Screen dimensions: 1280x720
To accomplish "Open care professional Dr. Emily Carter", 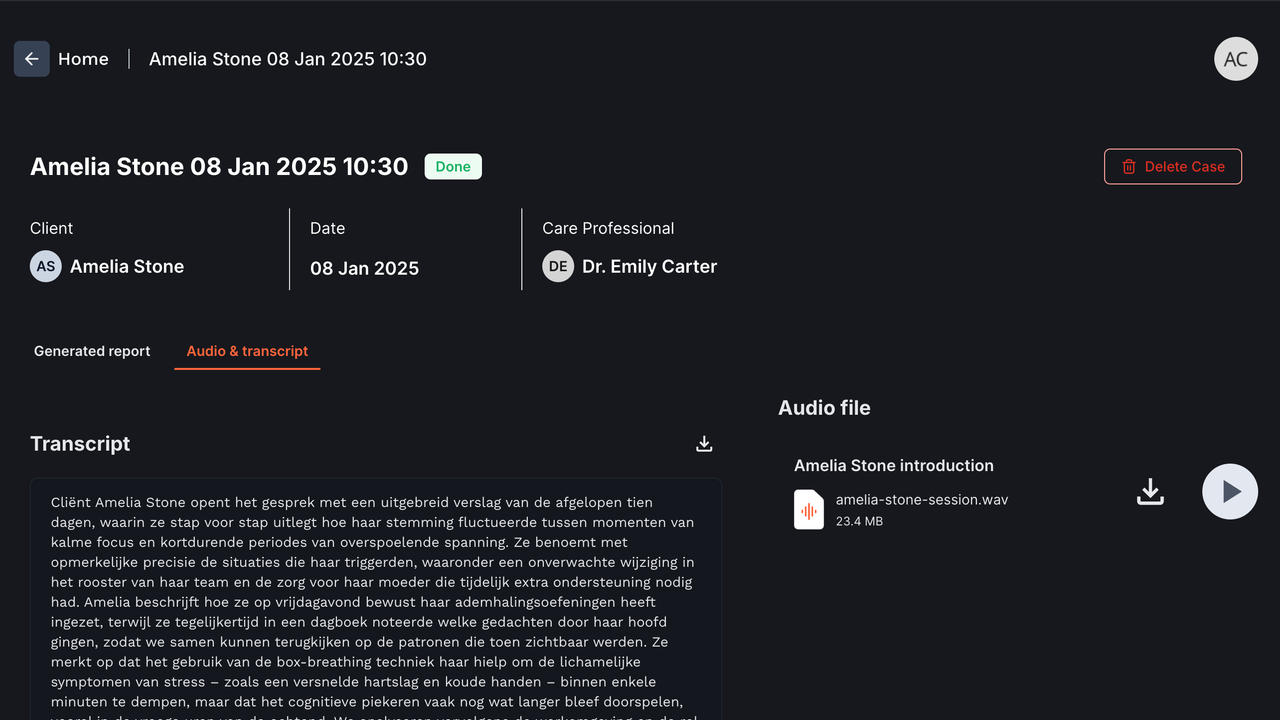I will point(649,267).
